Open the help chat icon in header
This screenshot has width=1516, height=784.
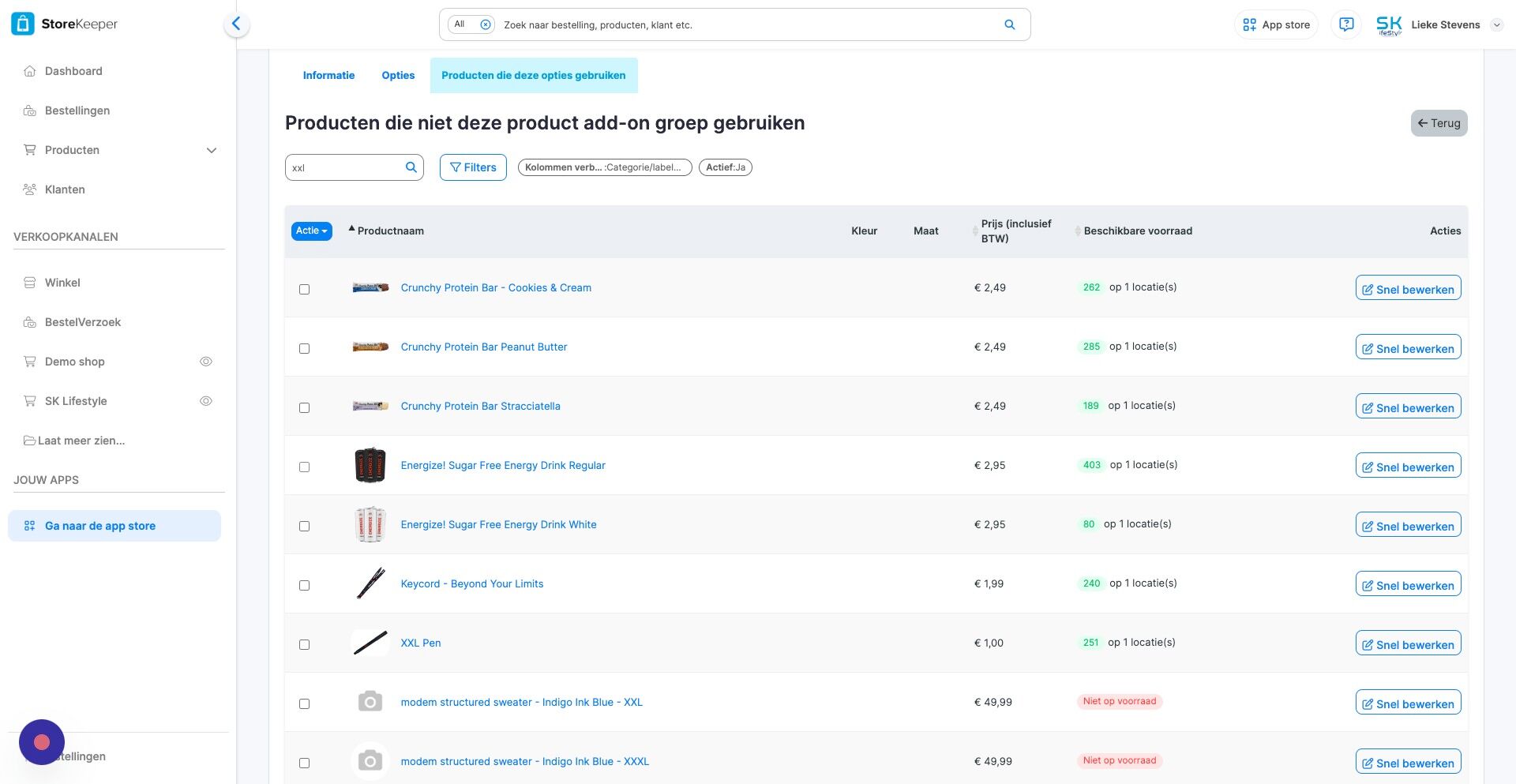1346,24
